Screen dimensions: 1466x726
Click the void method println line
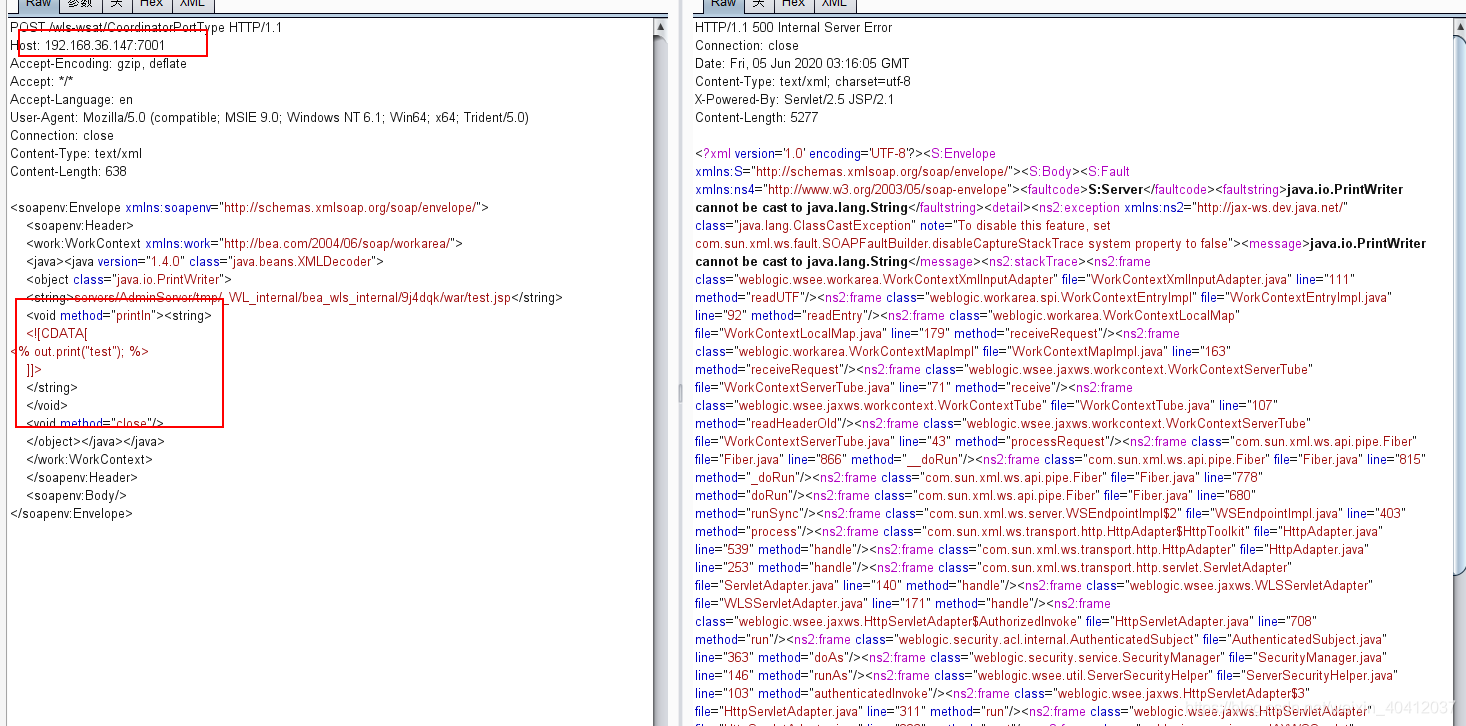119,315
